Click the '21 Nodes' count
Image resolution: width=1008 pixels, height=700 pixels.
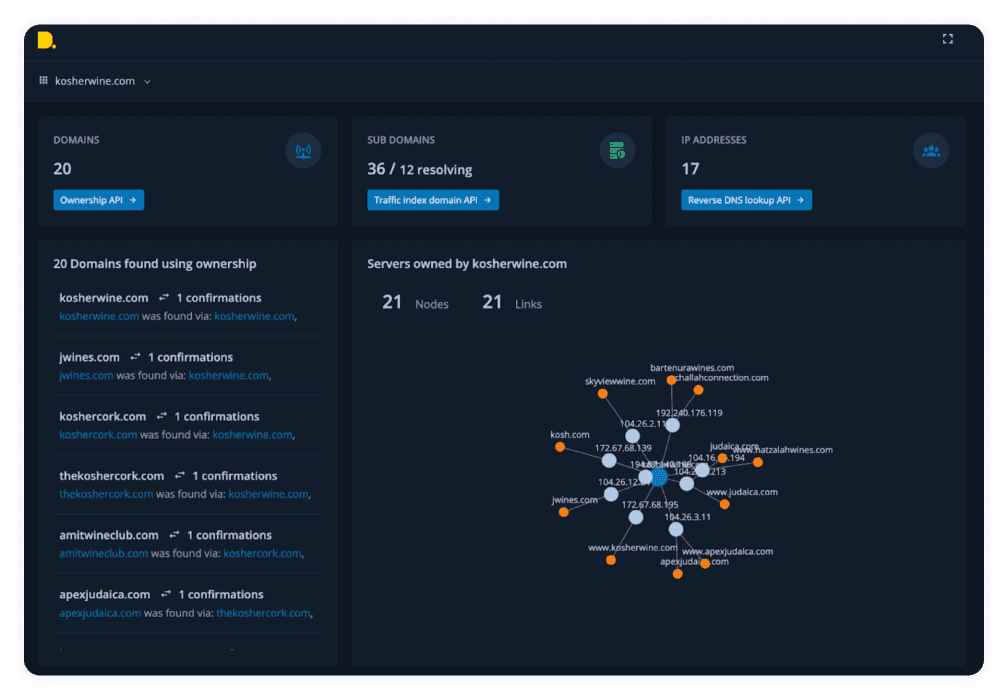(415, 302)
